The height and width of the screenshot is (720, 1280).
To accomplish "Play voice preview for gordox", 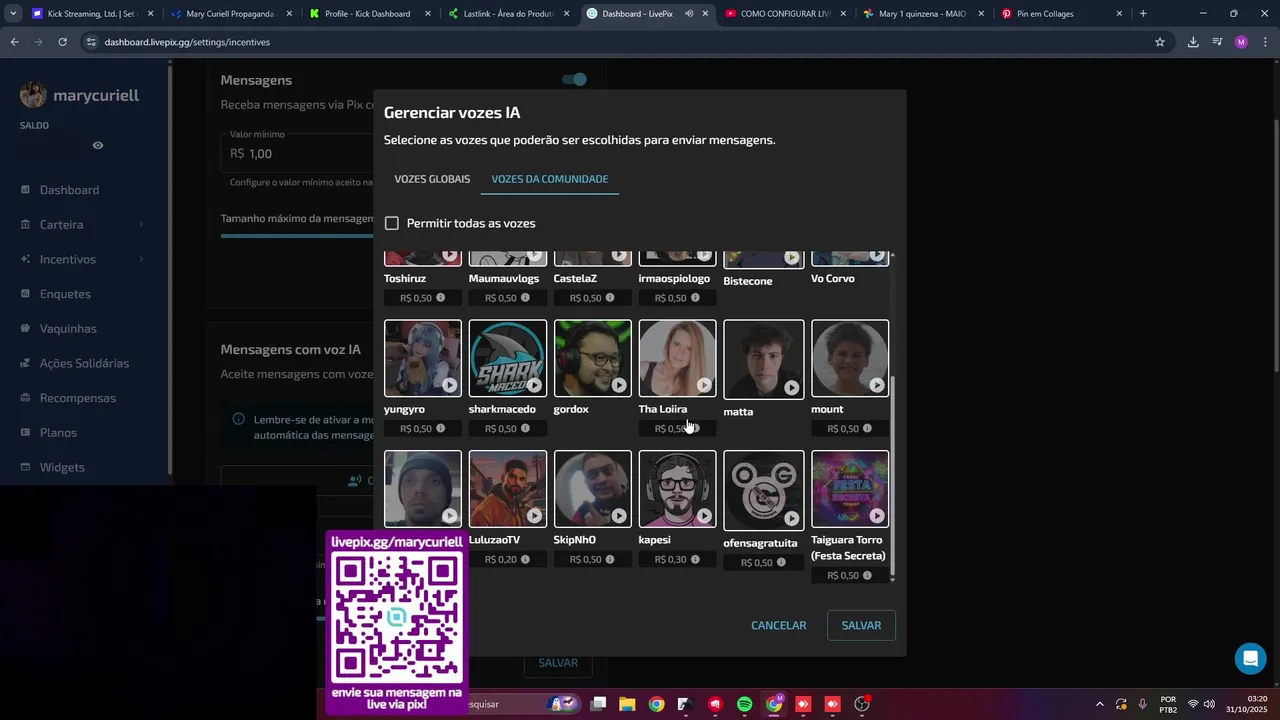I will click(620, 385).
